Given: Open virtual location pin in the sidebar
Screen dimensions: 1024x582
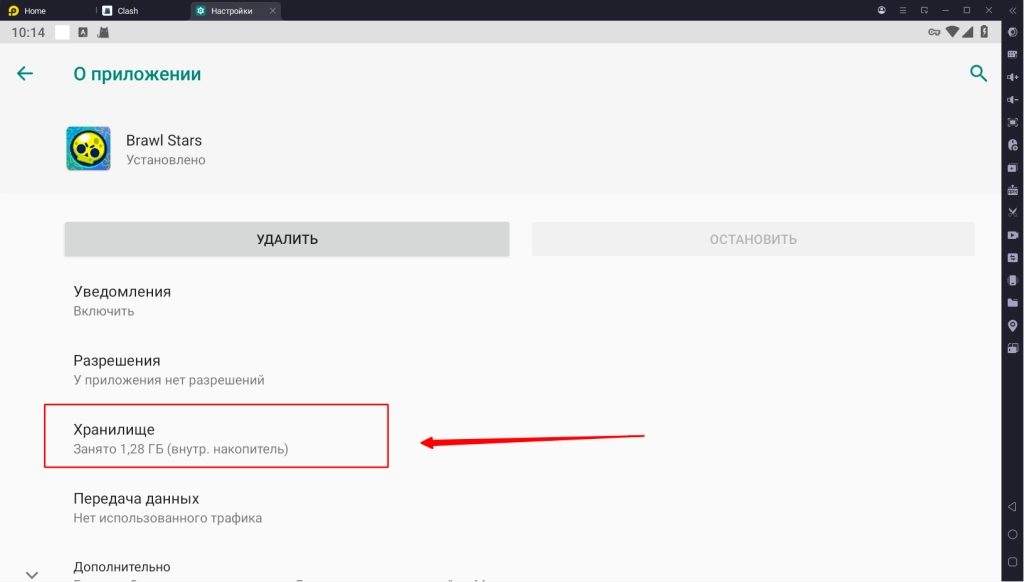Looking at the screenshot, I should pos(1012,325).
